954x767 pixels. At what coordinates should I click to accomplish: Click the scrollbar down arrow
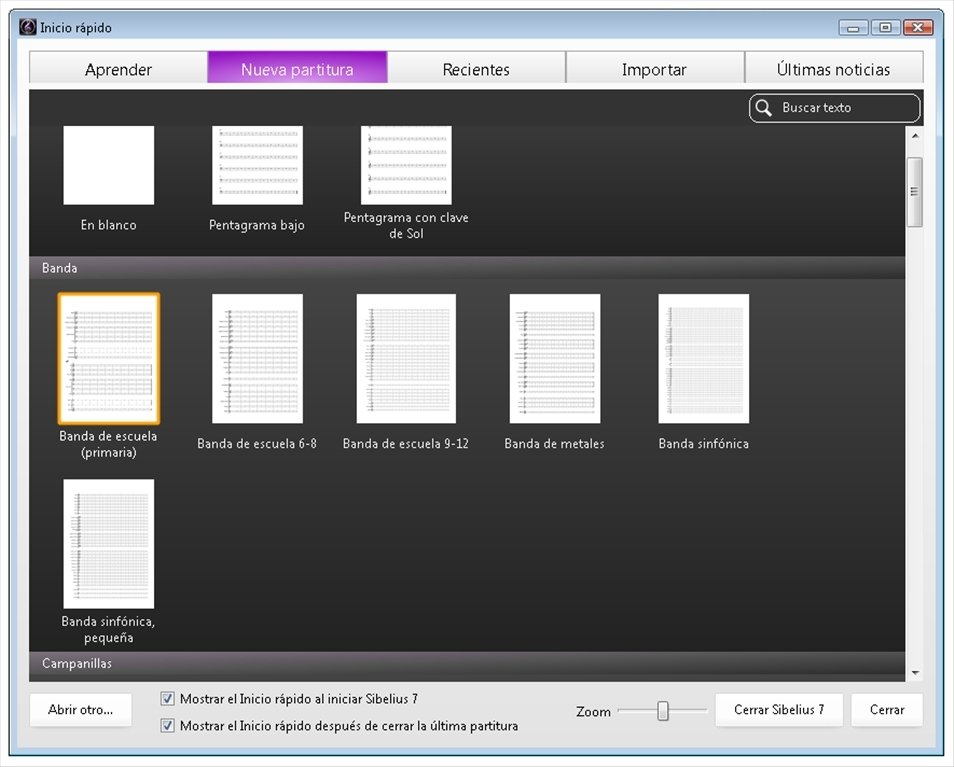915,673
